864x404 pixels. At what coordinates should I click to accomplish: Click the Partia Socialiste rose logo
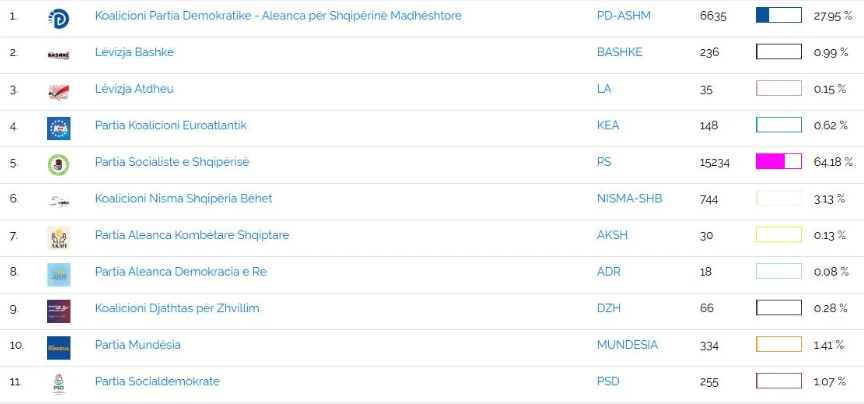[x=58, y=164]
